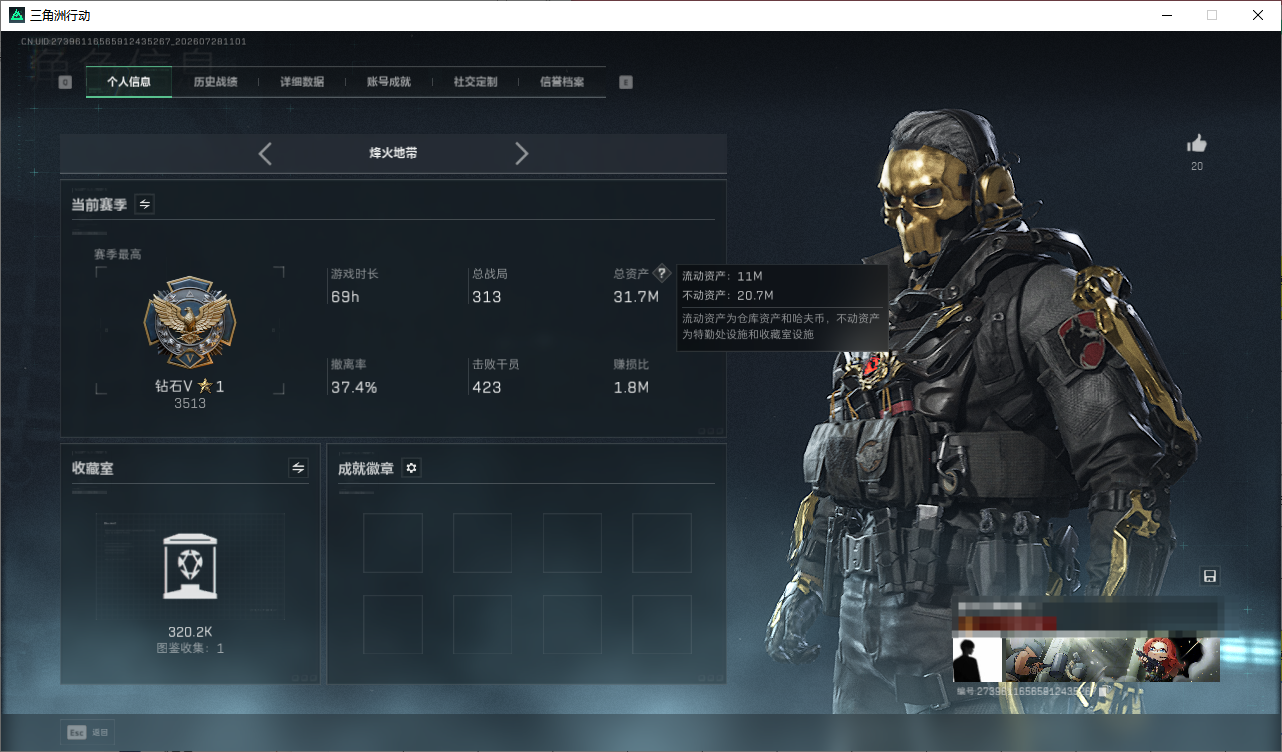Viewport: 1282px width, 752px height.
Task: Click the Esc 返回 button
Action: 88,732
